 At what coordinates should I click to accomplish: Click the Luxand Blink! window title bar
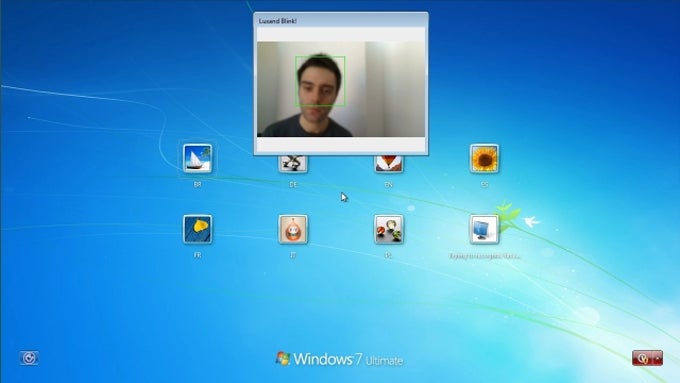pyautogui.click(x=341, y=21)
